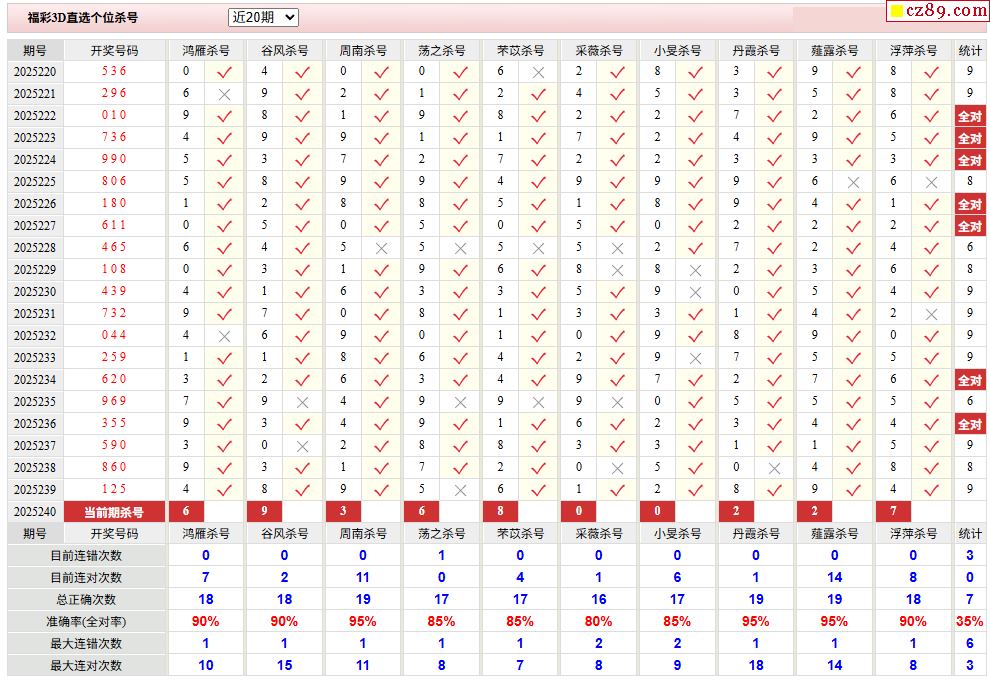Click the 全对 badge in row 2025222
Screen dimensions: 990x680
pos(970,116)
